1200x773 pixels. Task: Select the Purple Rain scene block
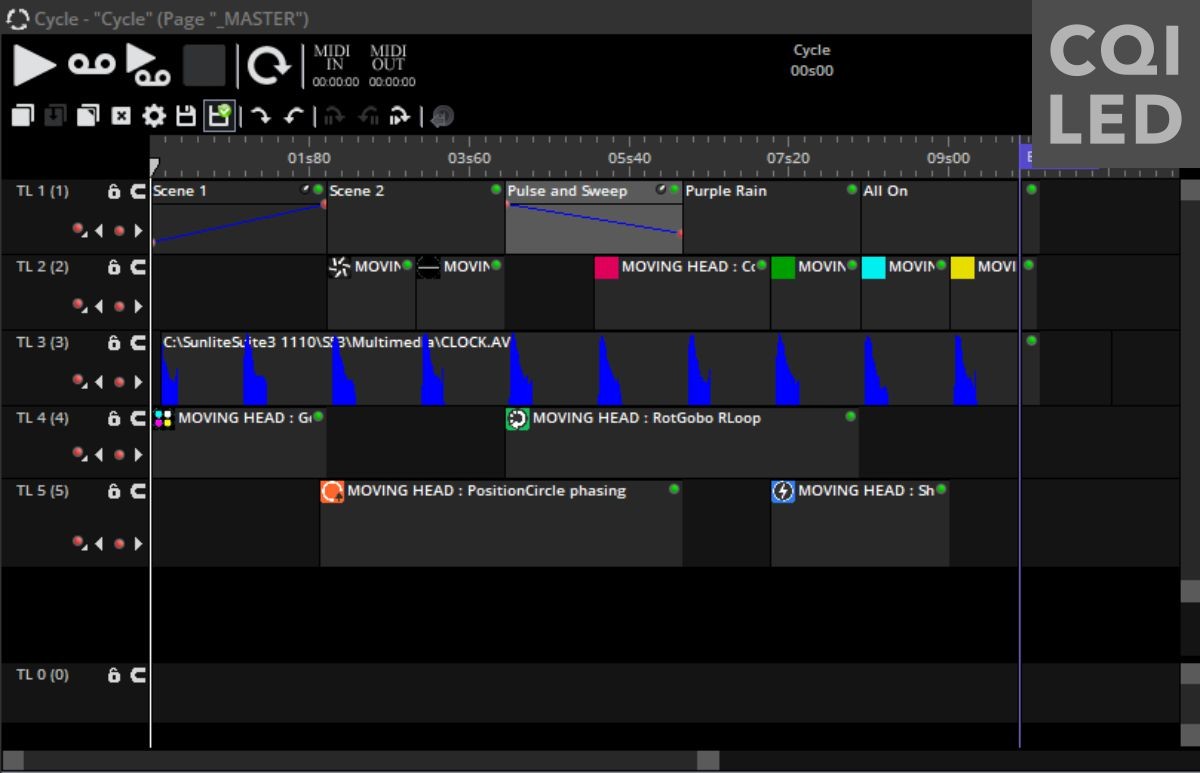(x=770, y=220)
